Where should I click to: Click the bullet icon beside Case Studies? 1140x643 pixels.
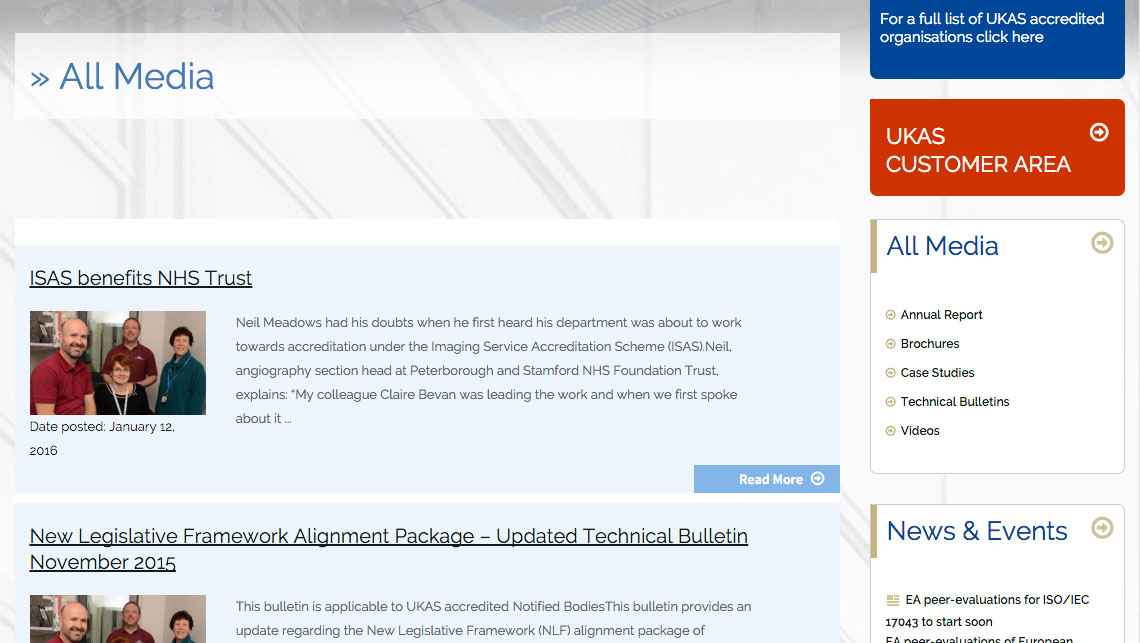[891, 373]
